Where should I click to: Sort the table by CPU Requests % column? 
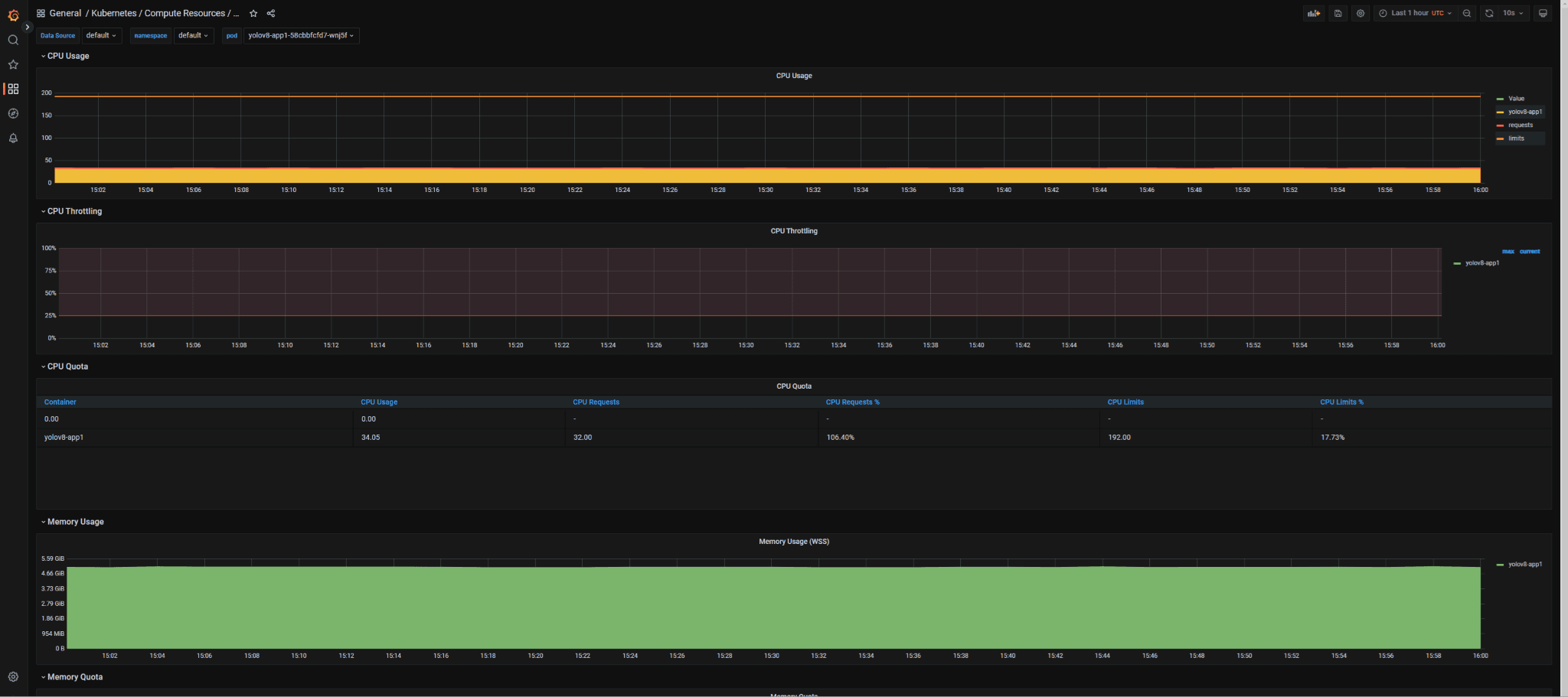pyautogui.click(x=852, y=402)
